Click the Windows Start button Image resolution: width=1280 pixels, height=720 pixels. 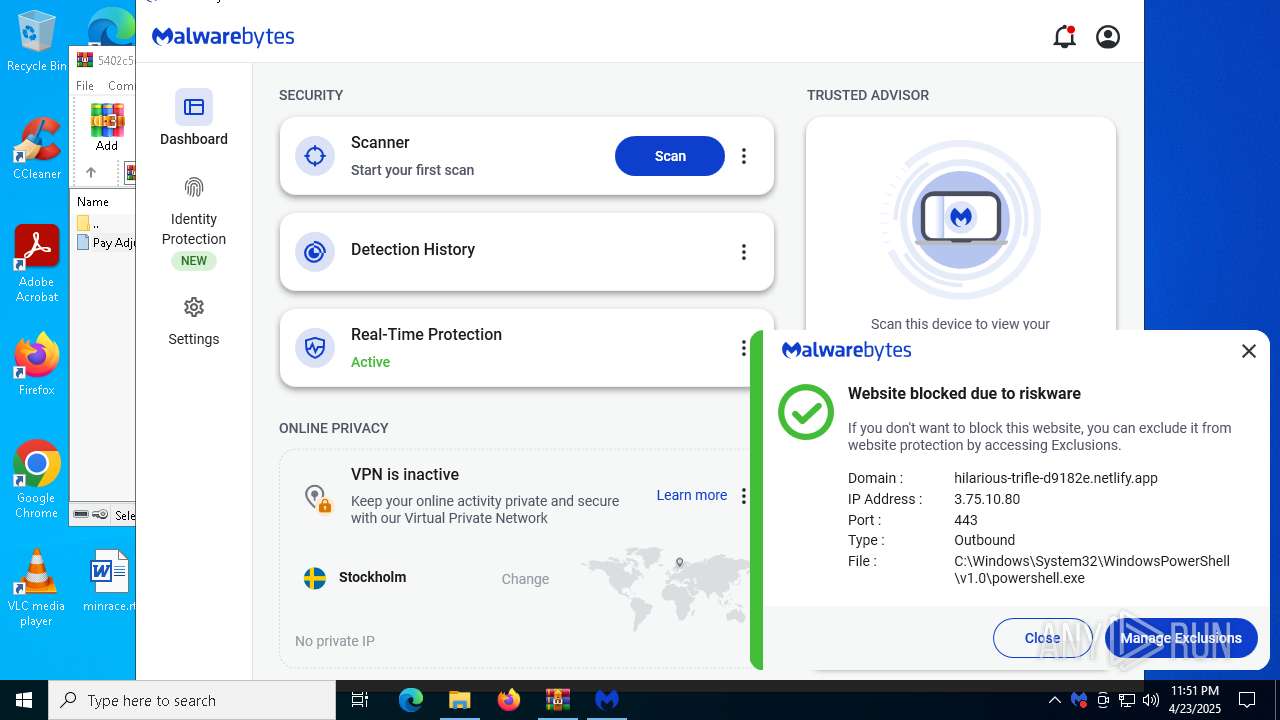[24, 700]
